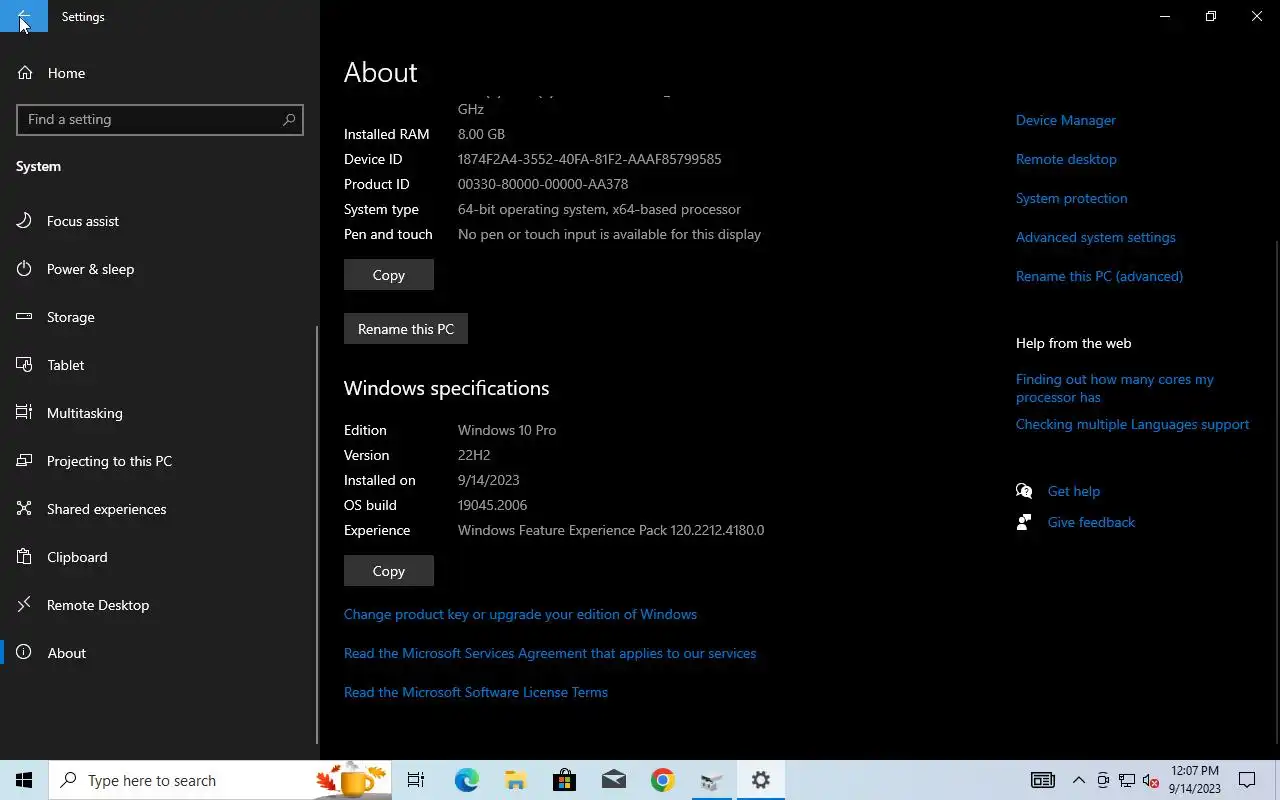
Task: Open the Remote desktop related link
Action: [1066, 159]
